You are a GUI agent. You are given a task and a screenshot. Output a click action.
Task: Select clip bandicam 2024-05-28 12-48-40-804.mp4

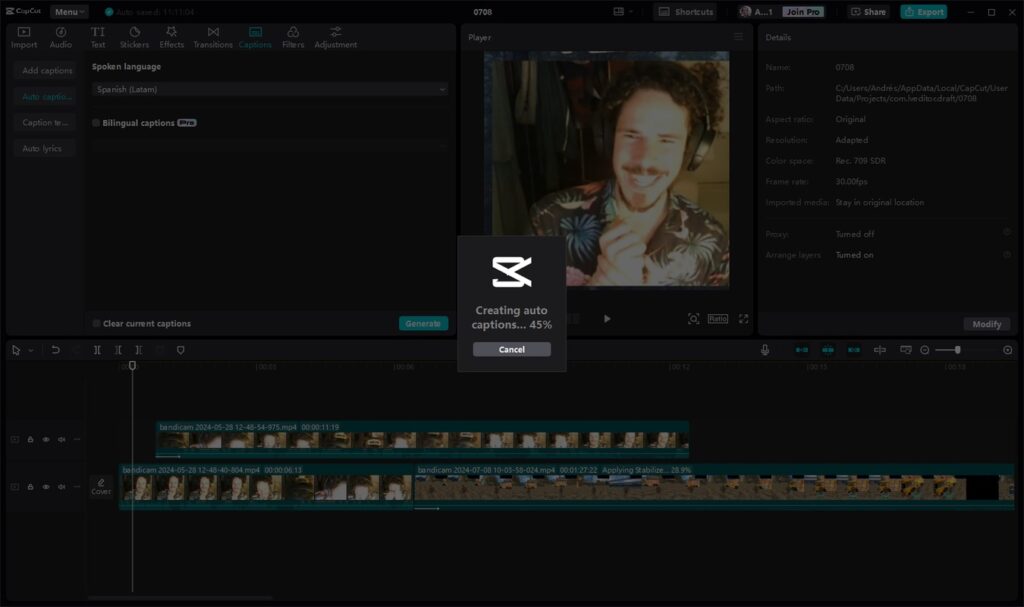point(266,486)
